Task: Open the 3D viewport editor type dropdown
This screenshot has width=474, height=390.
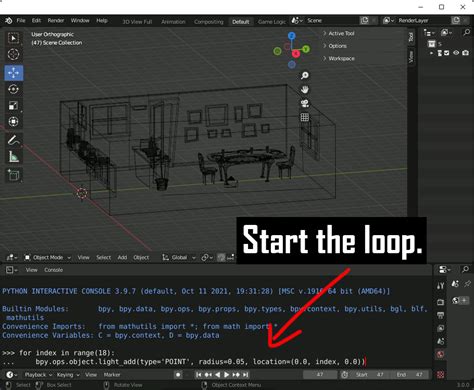Action: pyautogui.click(x=12, y=257)
